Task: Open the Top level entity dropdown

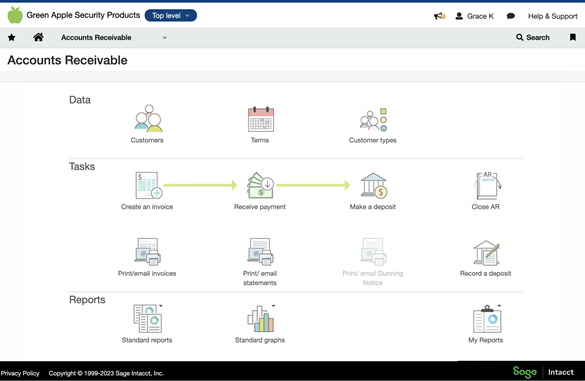Action: [171, 15]
